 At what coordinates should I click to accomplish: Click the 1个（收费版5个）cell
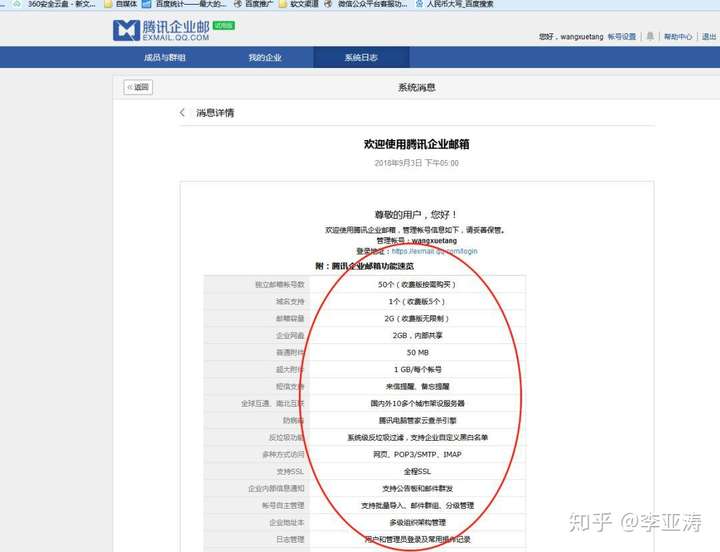[416, 302]
